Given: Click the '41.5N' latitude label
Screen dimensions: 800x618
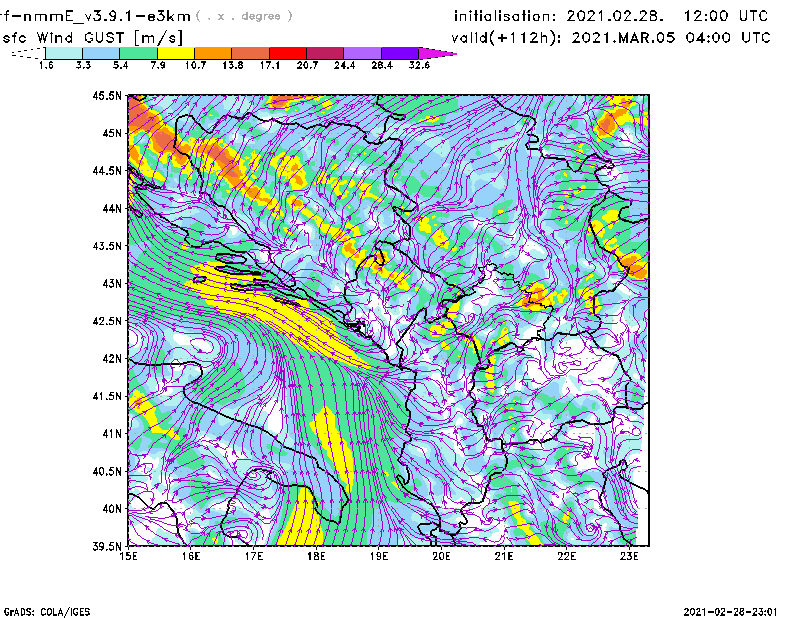Looking at the screenshot, I should (x=107, y=396).
